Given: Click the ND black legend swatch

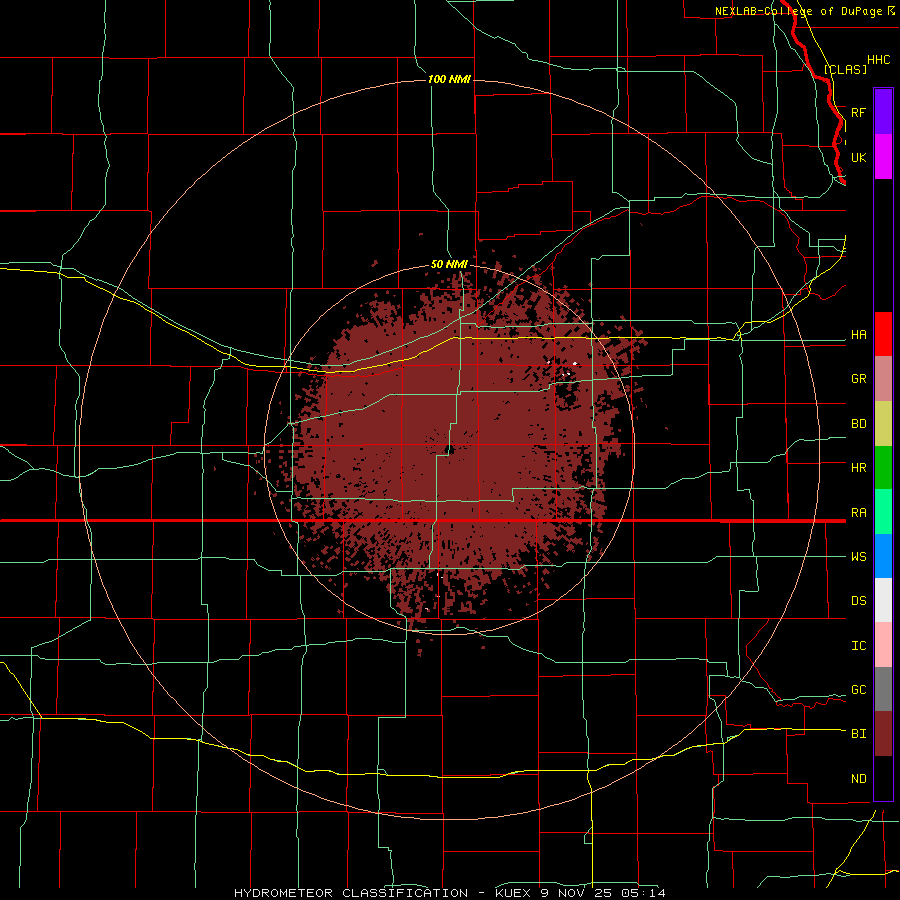Looking at the screenshot, I should tap(883, 778).
